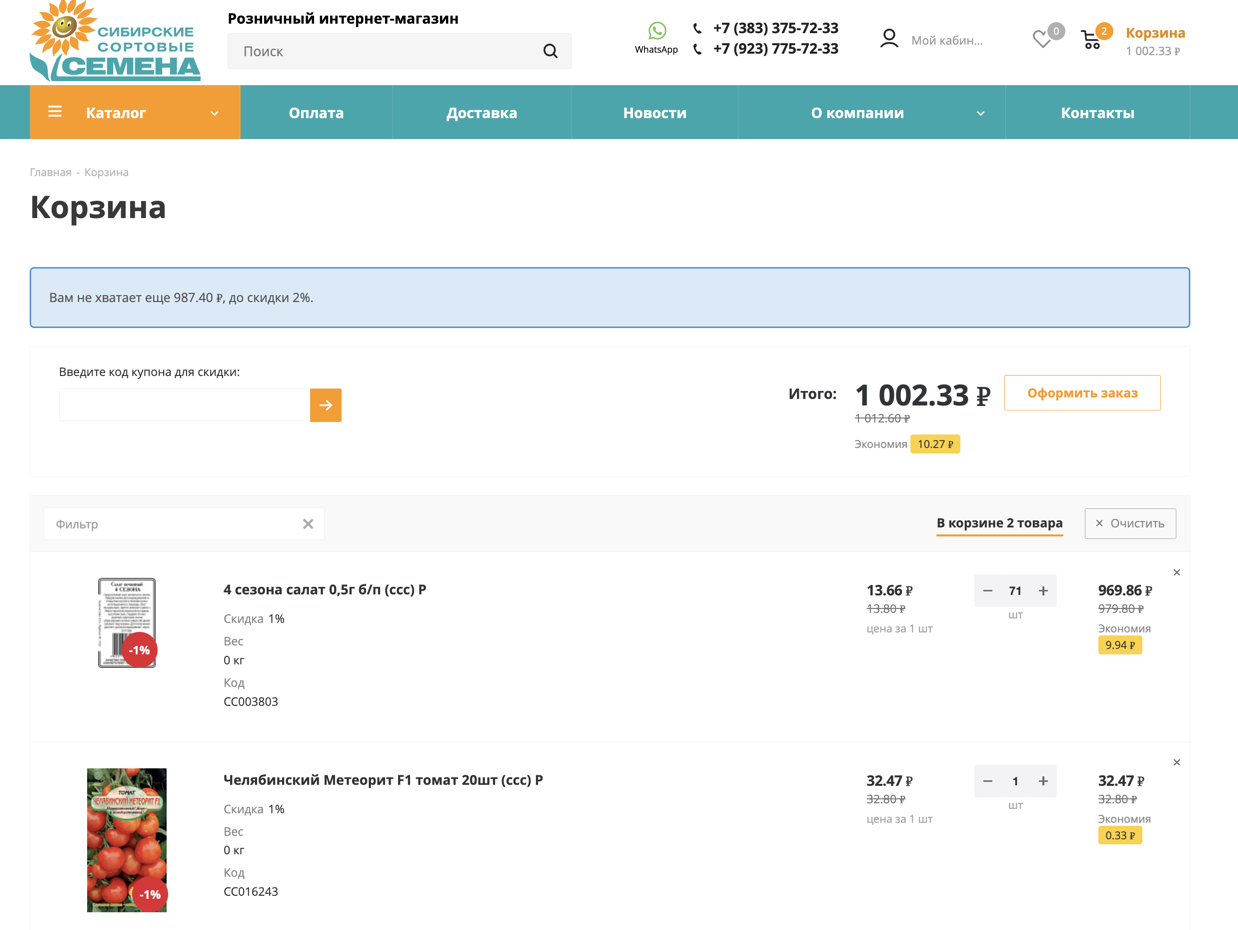The height and width of the screenshot is (930, 1238).
Task: Click the catalog hamburger icon
Action: coord(55,112)
